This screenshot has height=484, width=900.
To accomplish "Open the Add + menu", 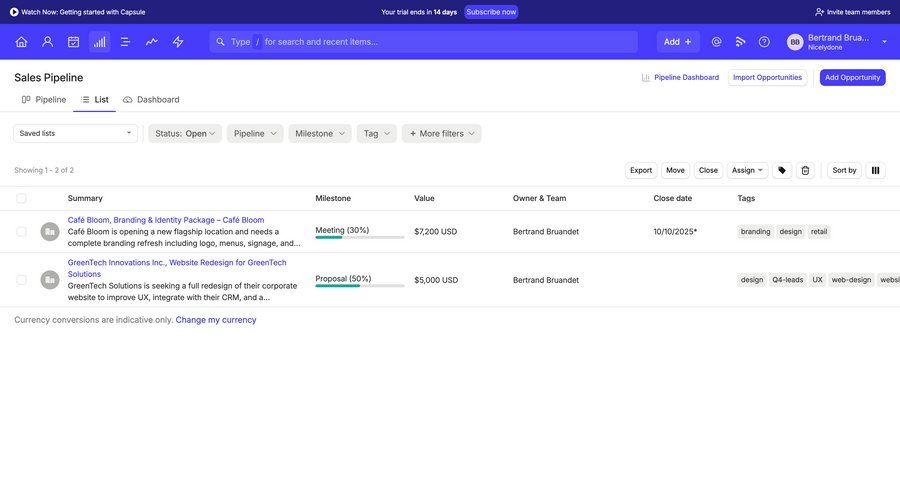I will click(678, 42).
